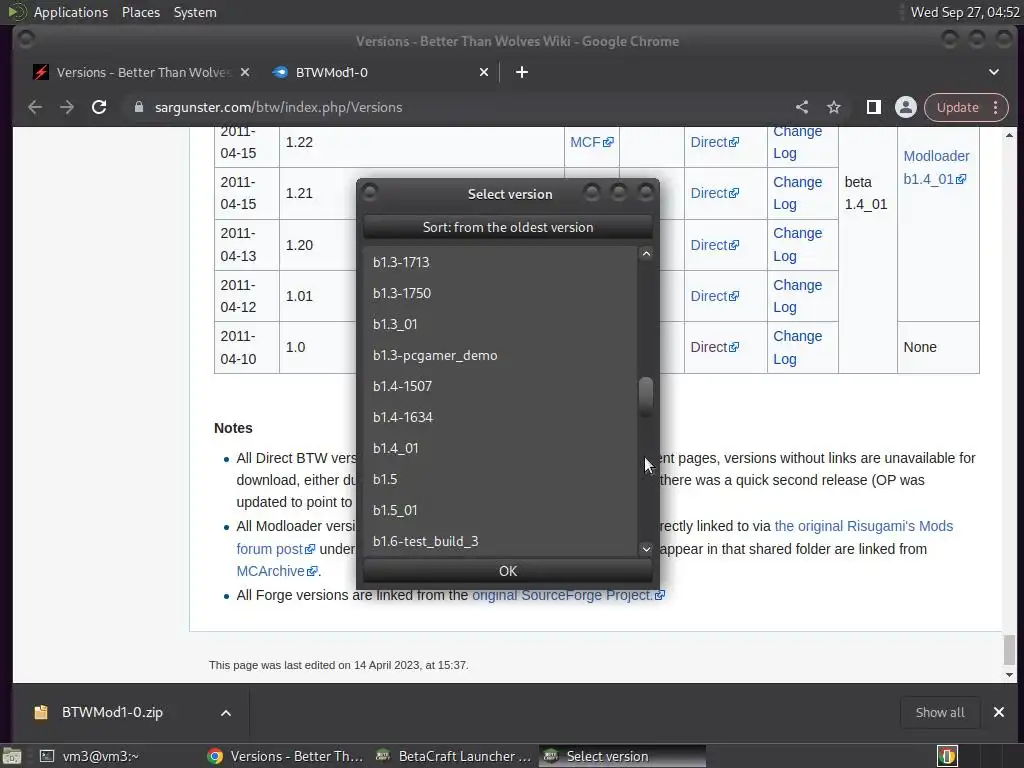1024x768 pixels.
Task: Select version b1.4_01 in list
Action: [x=500, y=448]
